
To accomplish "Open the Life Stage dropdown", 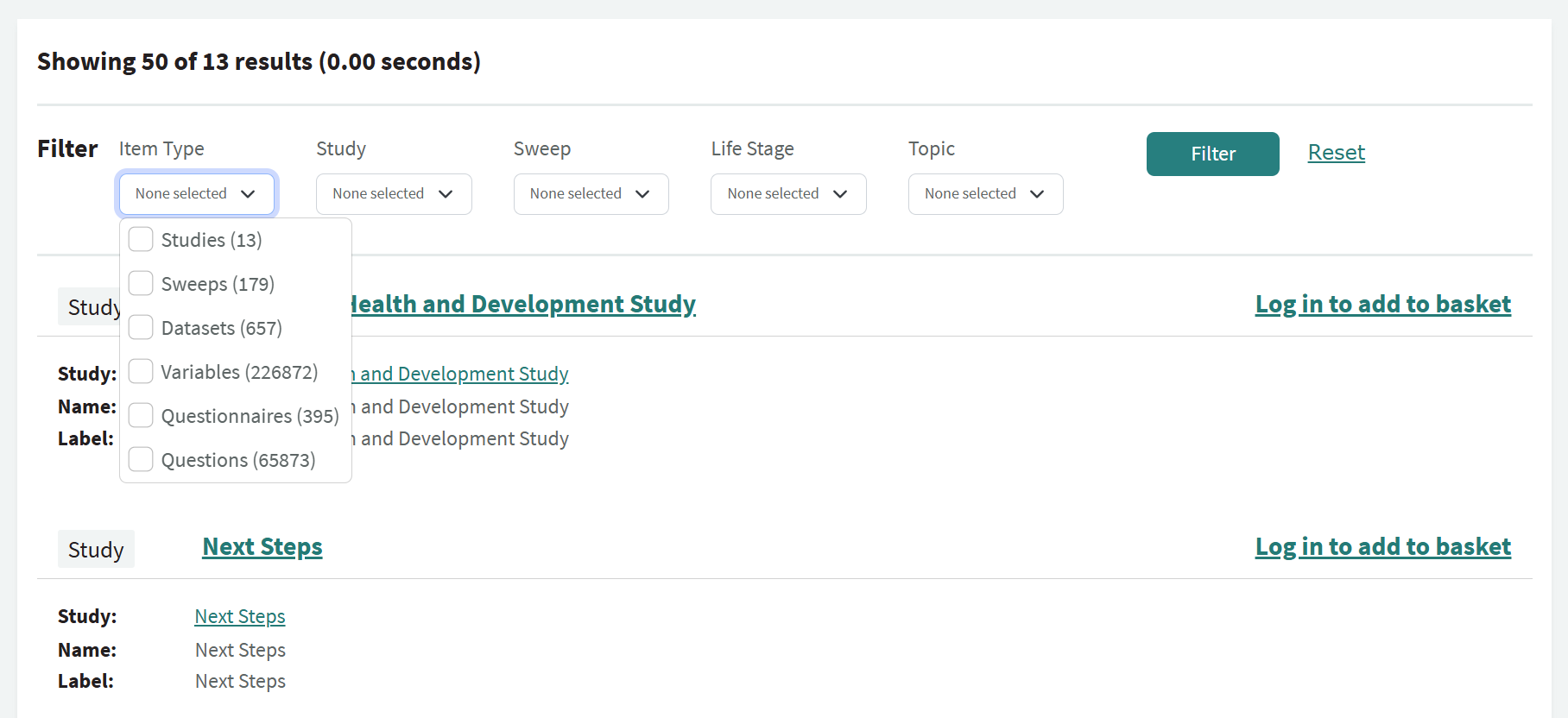I will click(x=787, y=194).
